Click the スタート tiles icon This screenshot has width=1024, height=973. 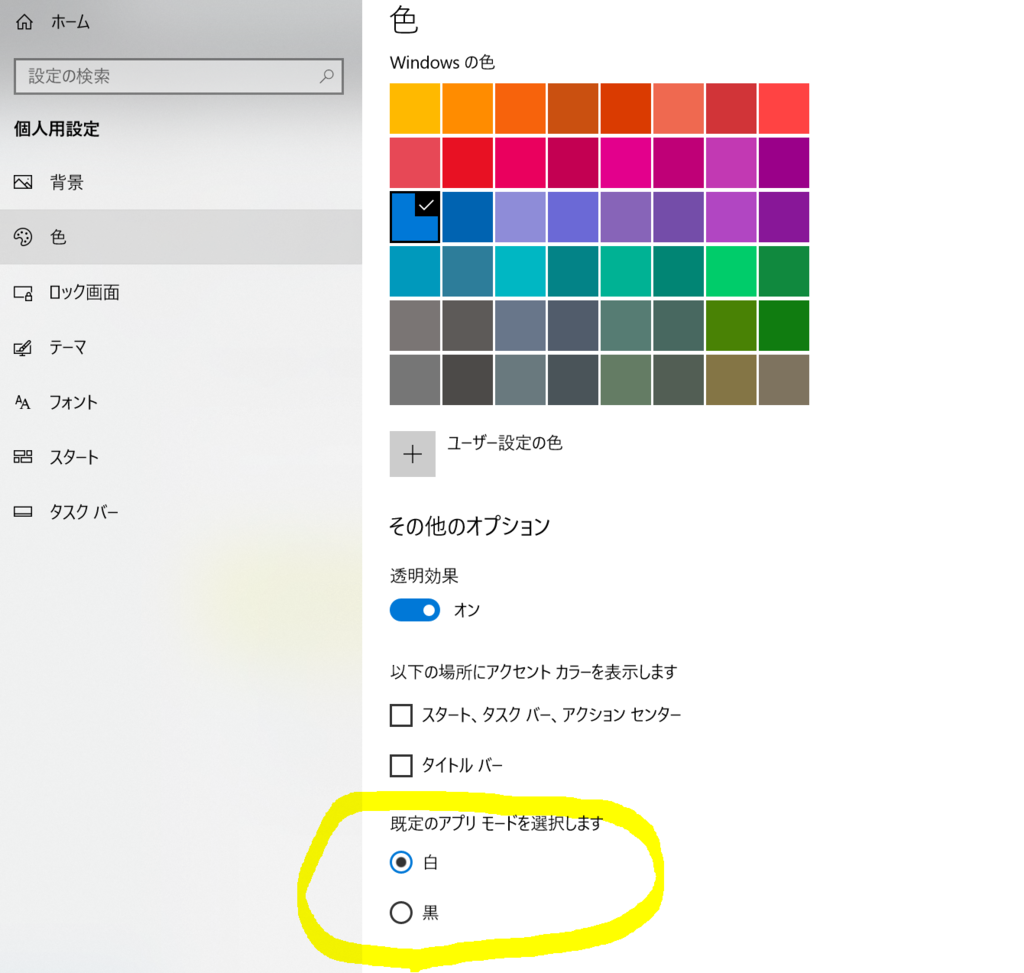(23, 456)
